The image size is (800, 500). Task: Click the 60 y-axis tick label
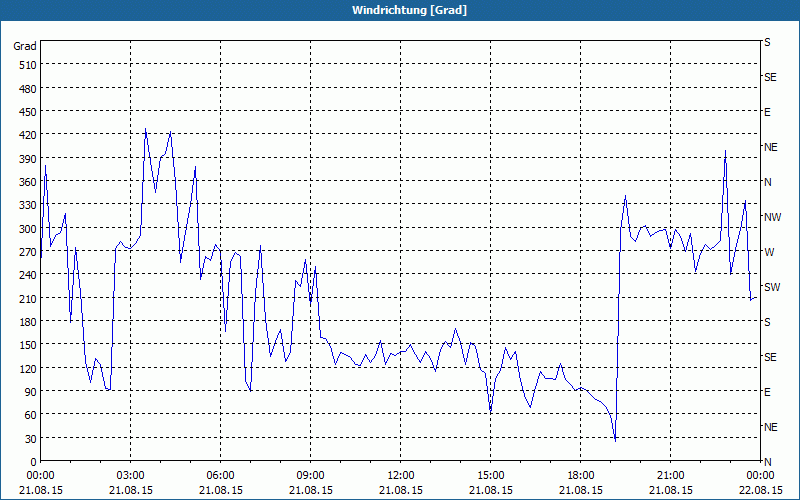(30, 415)
